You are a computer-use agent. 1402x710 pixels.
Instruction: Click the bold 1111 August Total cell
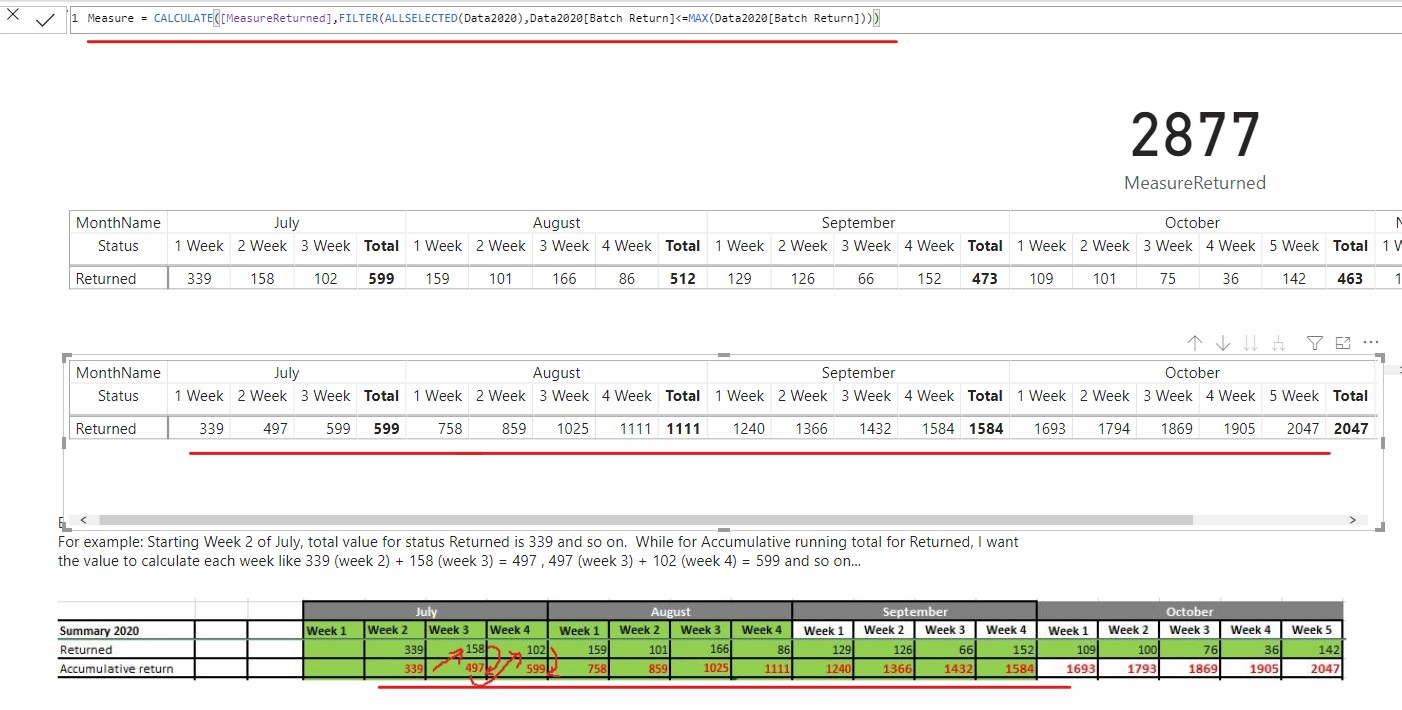[x=682, y=429]
